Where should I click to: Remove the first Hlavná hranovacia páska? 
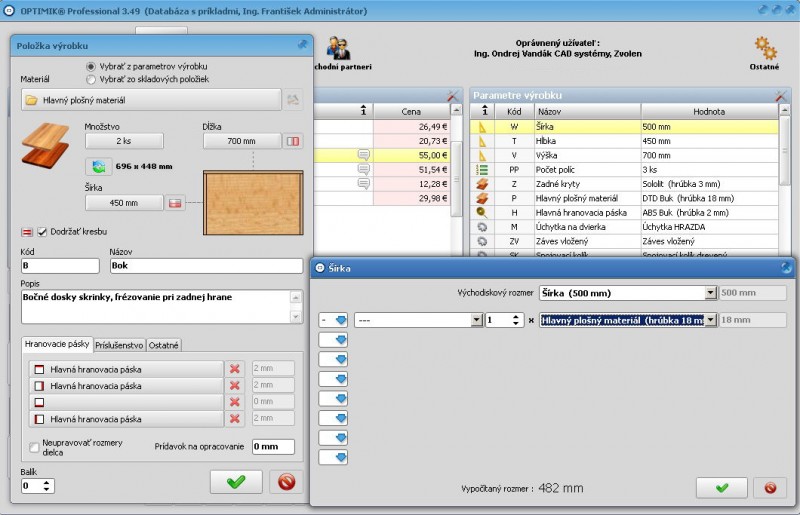click(235, 369)
